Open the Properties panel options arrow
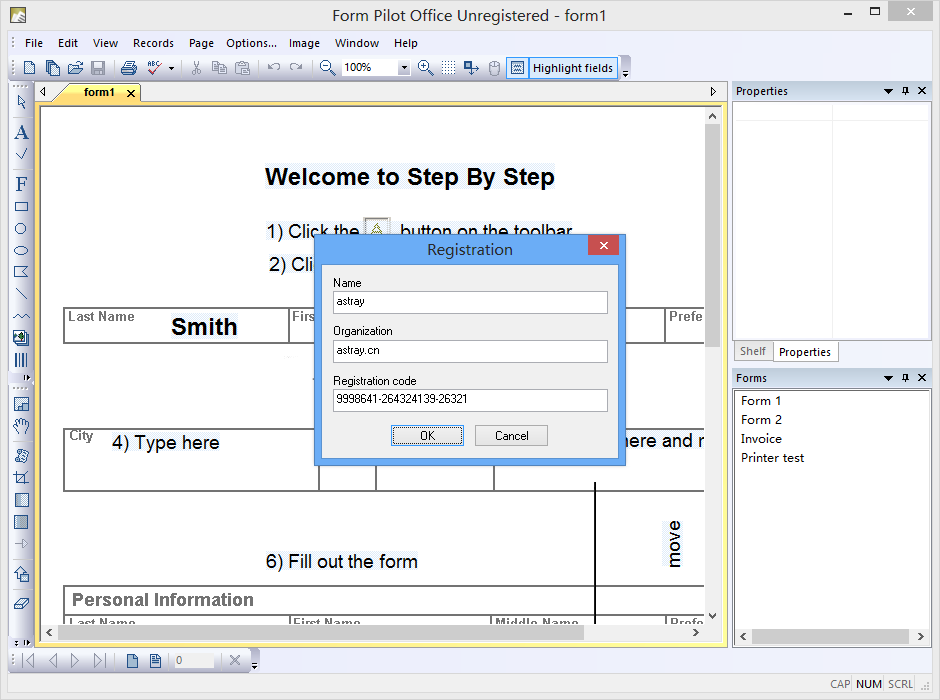The height and width of the screenshot is (700, 940). coord(888,91)
